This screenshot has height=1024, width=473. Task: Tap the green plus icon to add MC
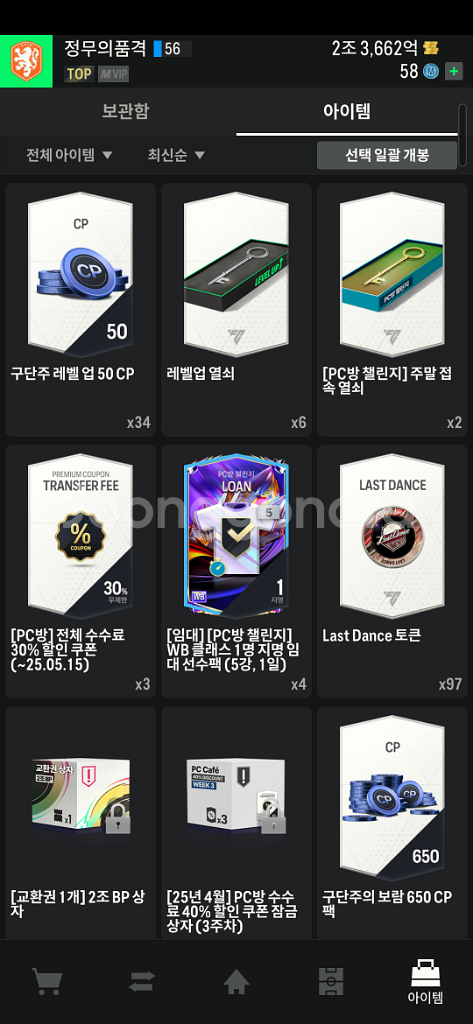pos(454,71)
